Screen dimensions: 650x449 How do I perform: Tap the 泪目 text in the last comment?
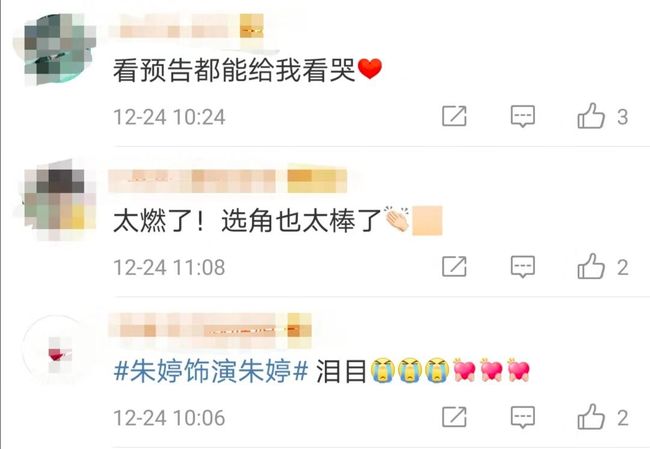coord(341,371)
